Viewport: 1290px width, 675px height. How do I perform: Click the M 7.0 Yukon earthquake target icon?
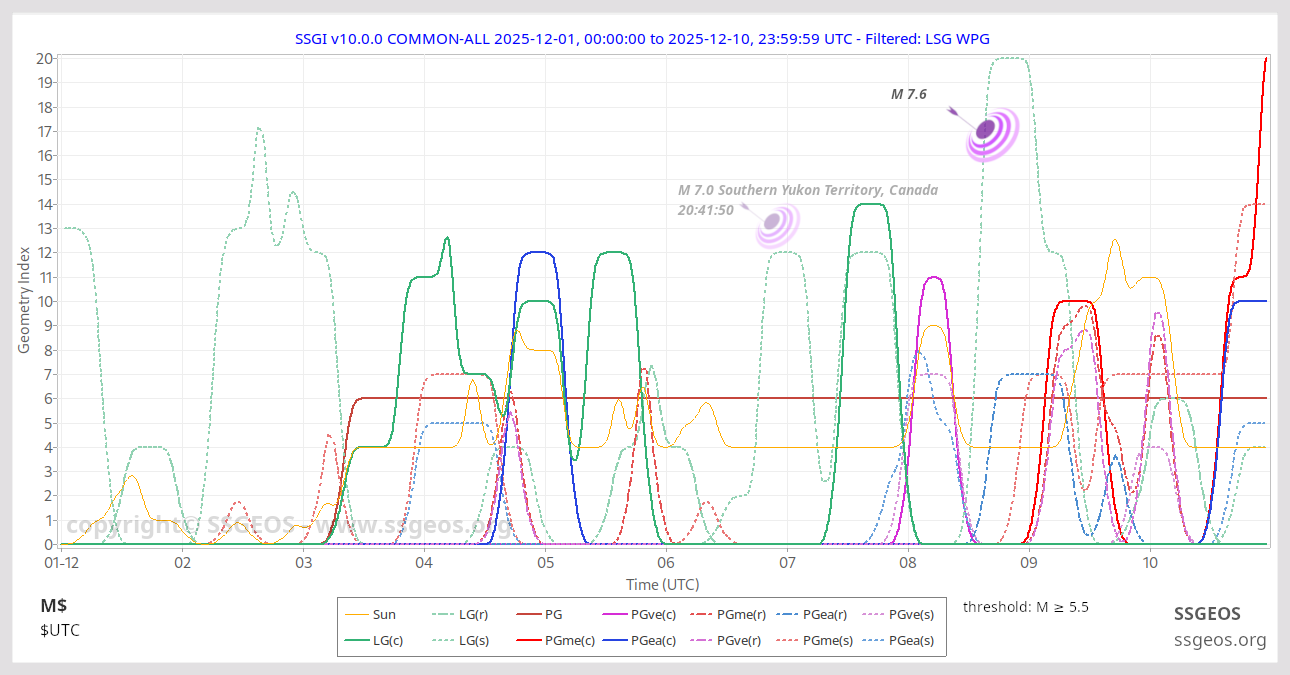coord(774,222)
